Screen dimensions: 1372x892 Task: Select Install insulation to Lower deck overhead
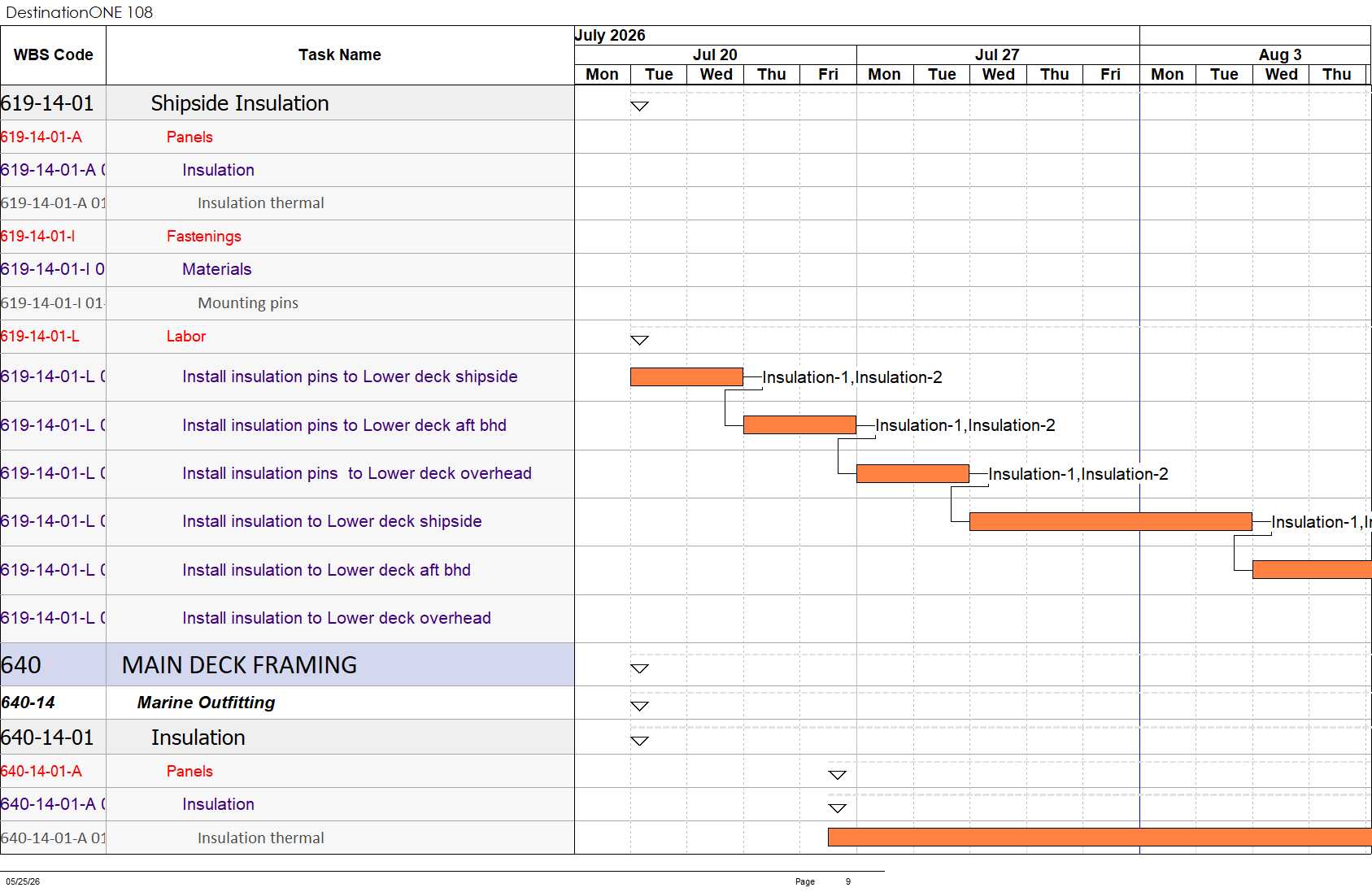337,618
